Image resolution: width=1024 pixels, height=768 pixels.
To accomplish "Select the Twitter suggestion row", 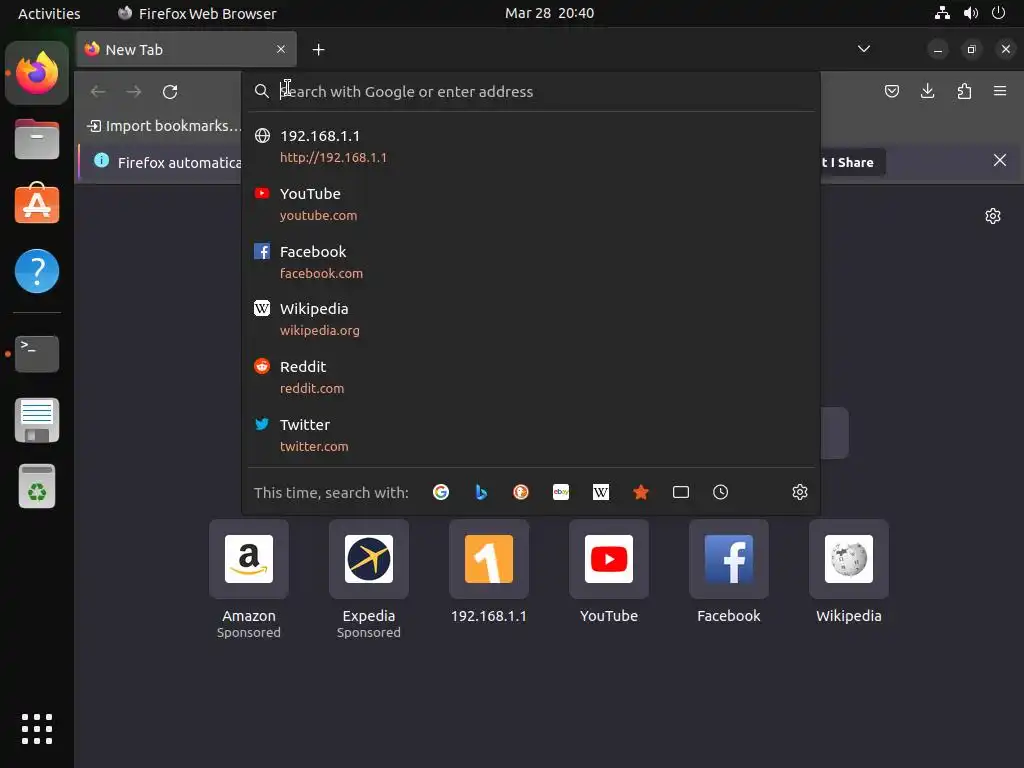I will (x=531, y=435).
